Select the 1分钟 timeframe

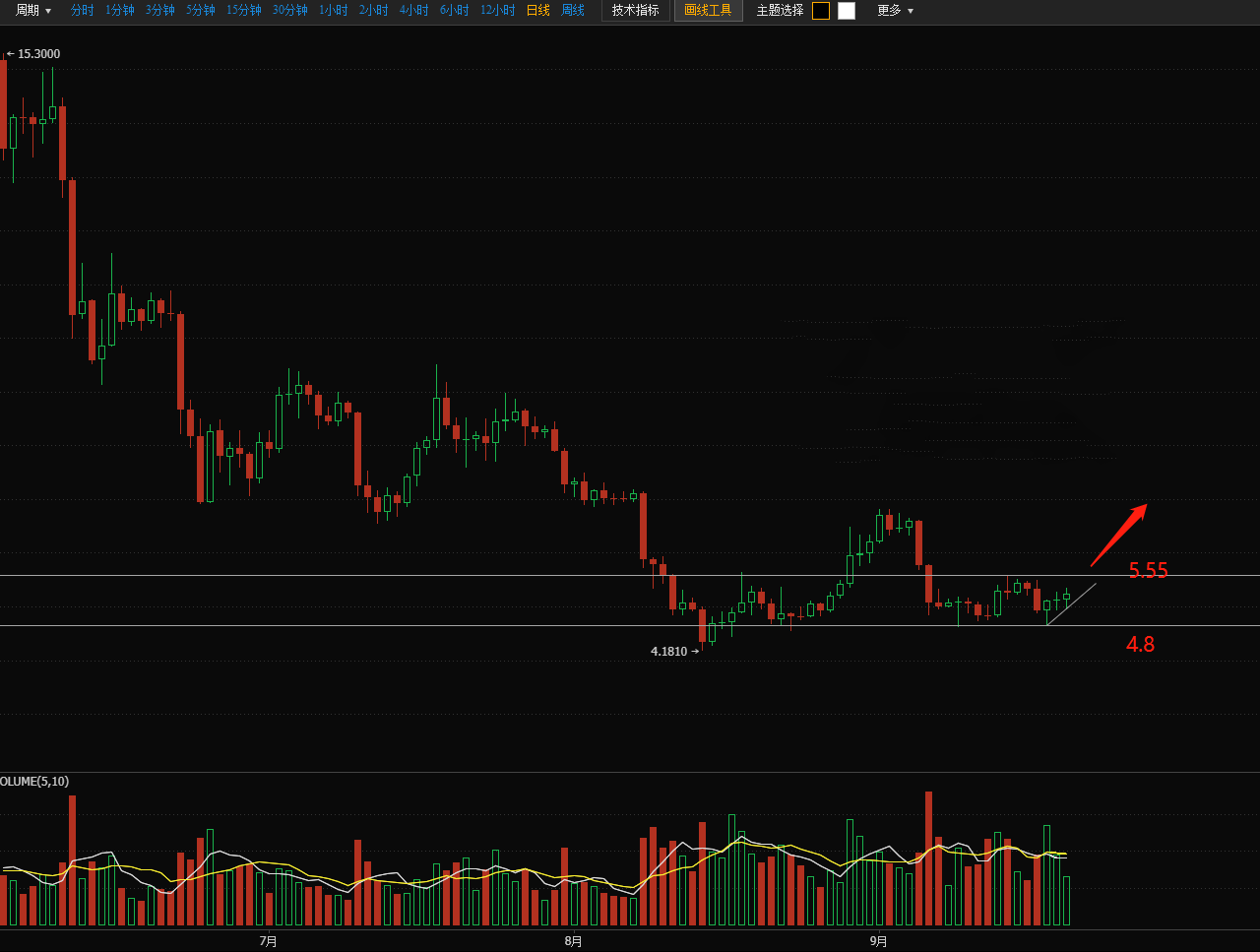(120, 11)
